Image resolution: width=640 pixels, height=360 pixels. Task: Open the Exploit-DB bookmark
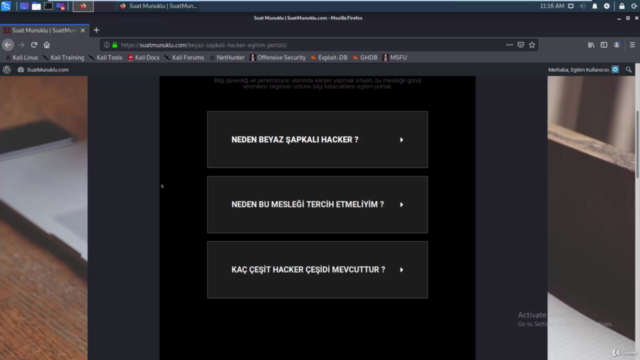click(329, 58)
